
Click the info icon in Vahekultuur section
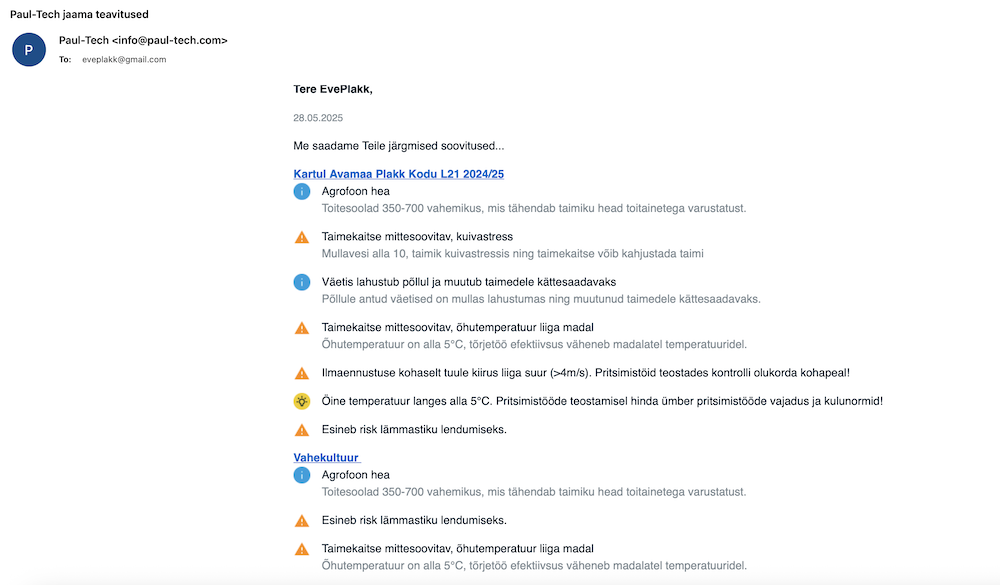point(302,475)
